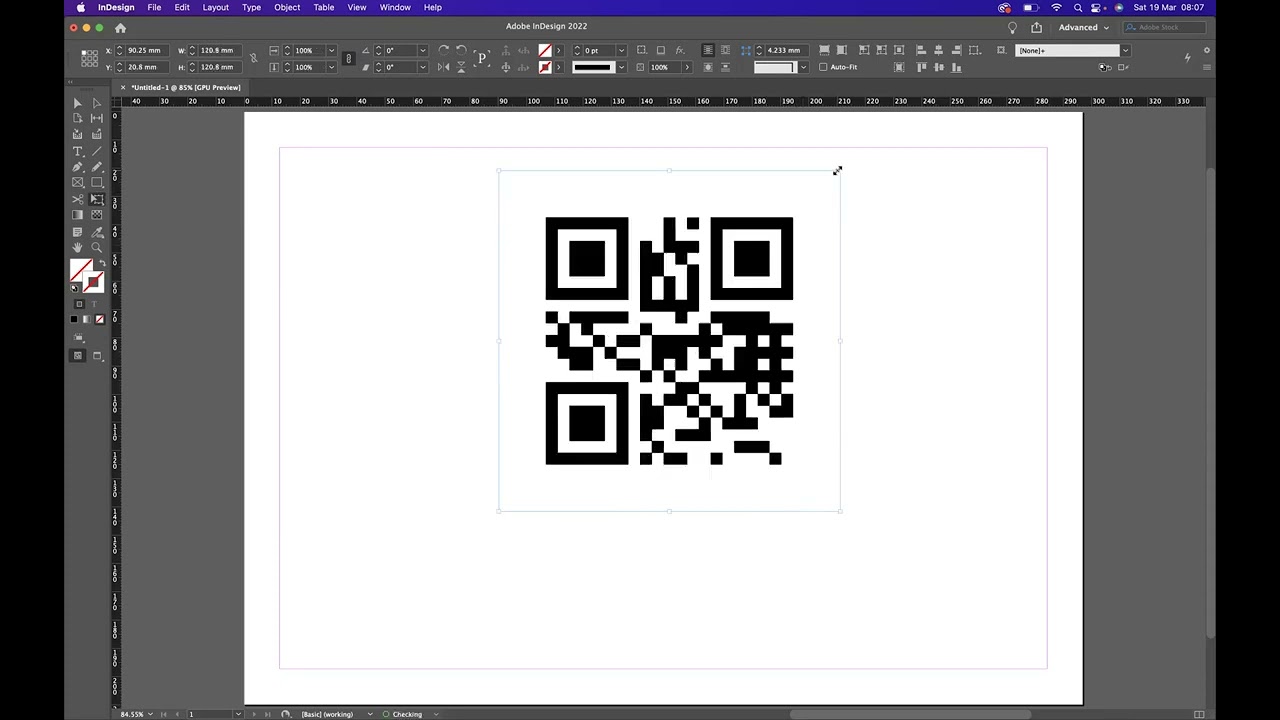Select the Pen tool
1280x720 pixels.
[x=77, y=167]
